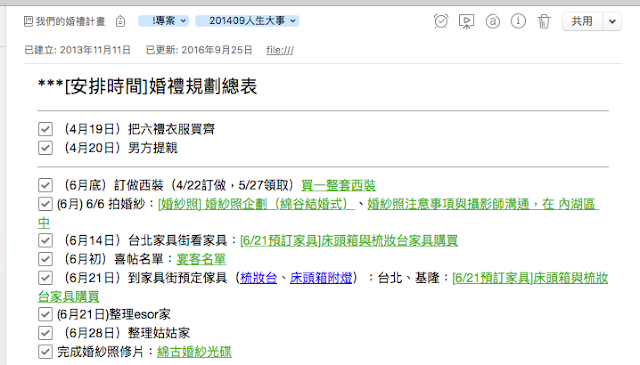The image size is (640, 365).
Task: Open the 綿古婚紗光碟 link
Action: [x=194, y=352]
